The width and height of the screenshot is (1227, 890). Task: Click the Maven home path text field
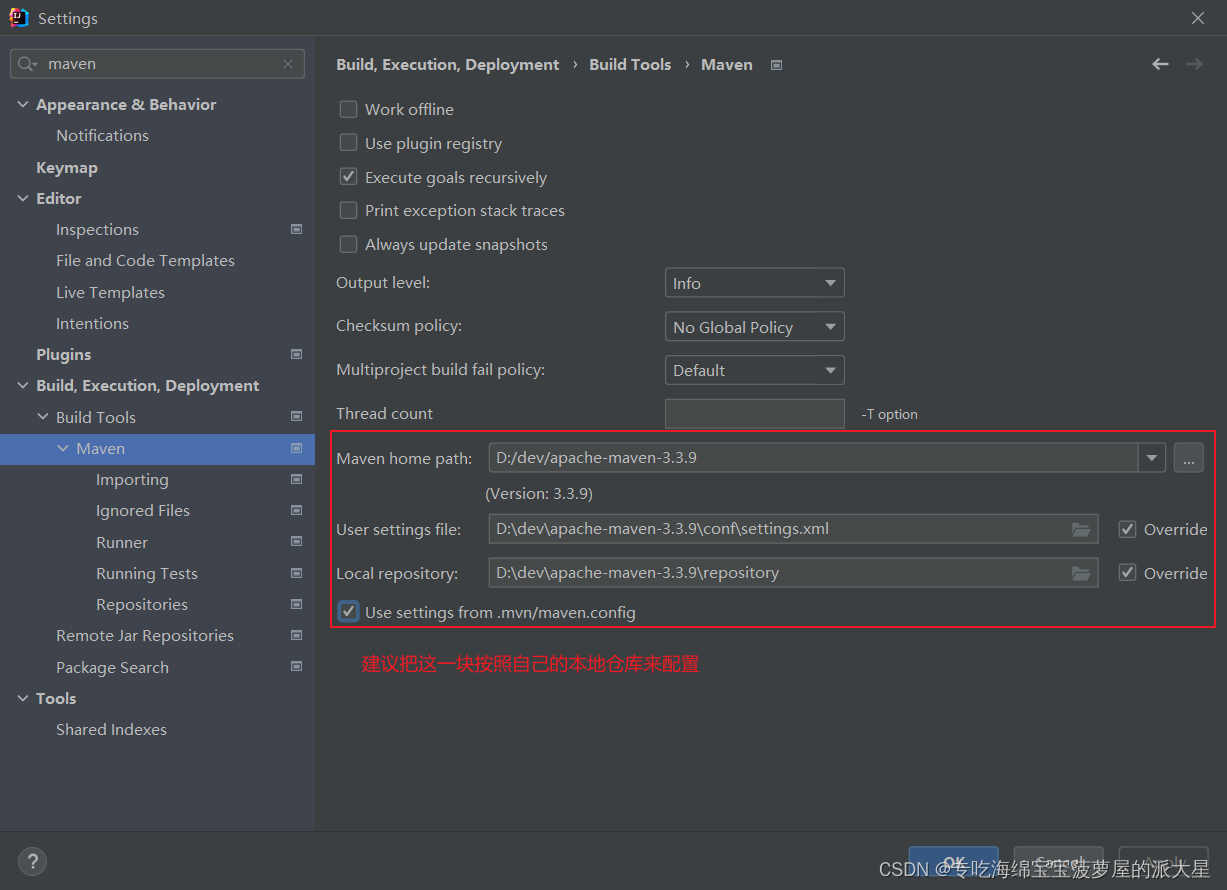(813, 458)
